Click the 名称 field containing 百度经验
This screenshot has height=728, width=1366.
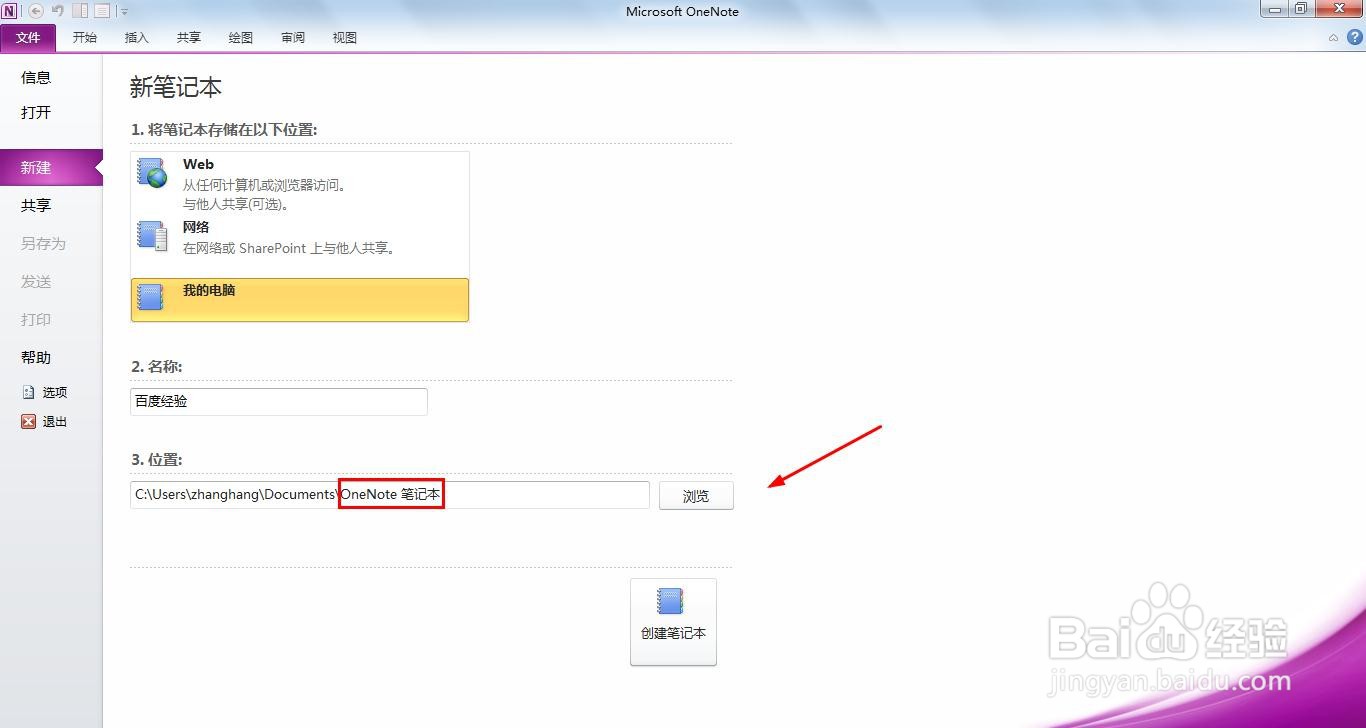(x=279, y=402)
